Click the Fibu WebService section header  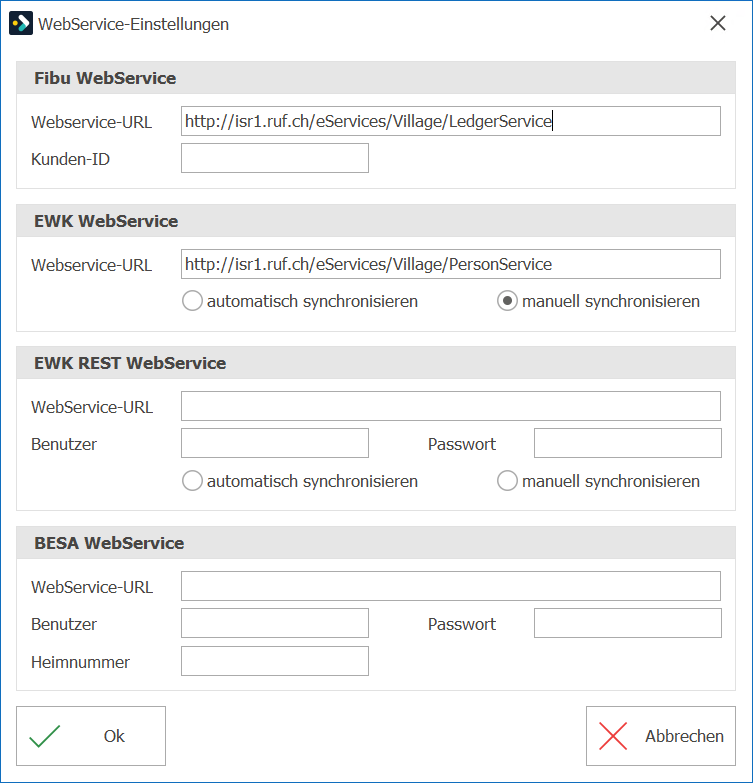376,78
